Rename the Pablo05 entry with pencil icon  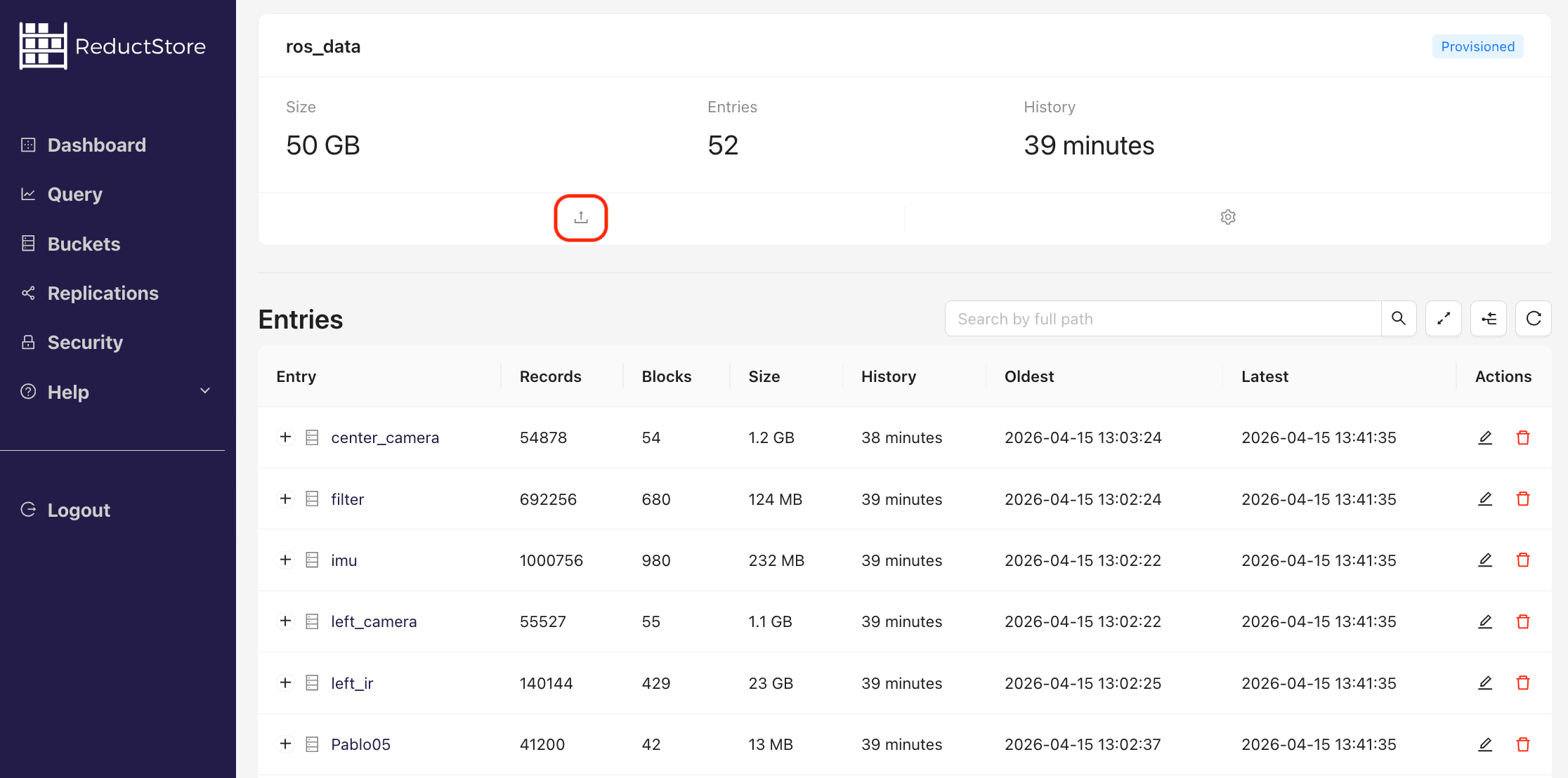[1484, 744]
